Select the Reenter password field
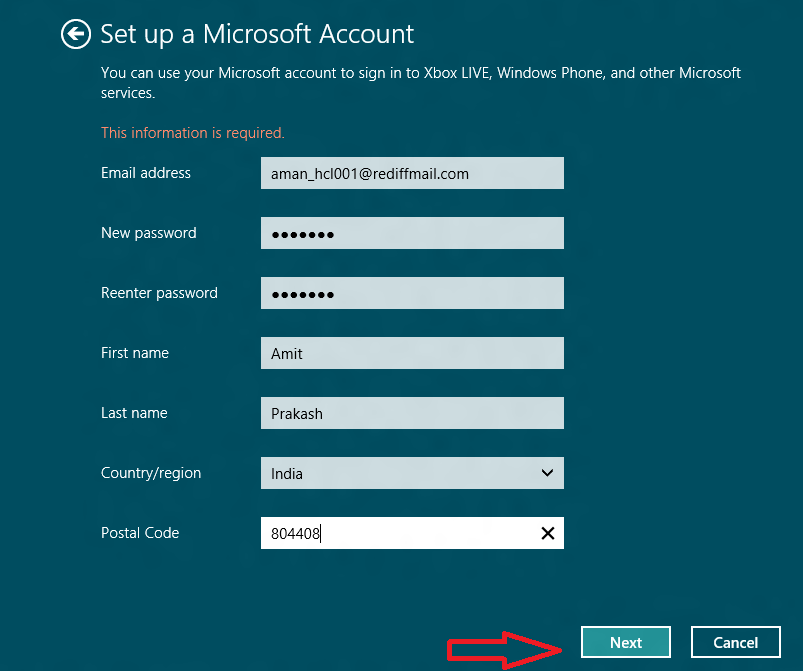 [x=412, y=293]
